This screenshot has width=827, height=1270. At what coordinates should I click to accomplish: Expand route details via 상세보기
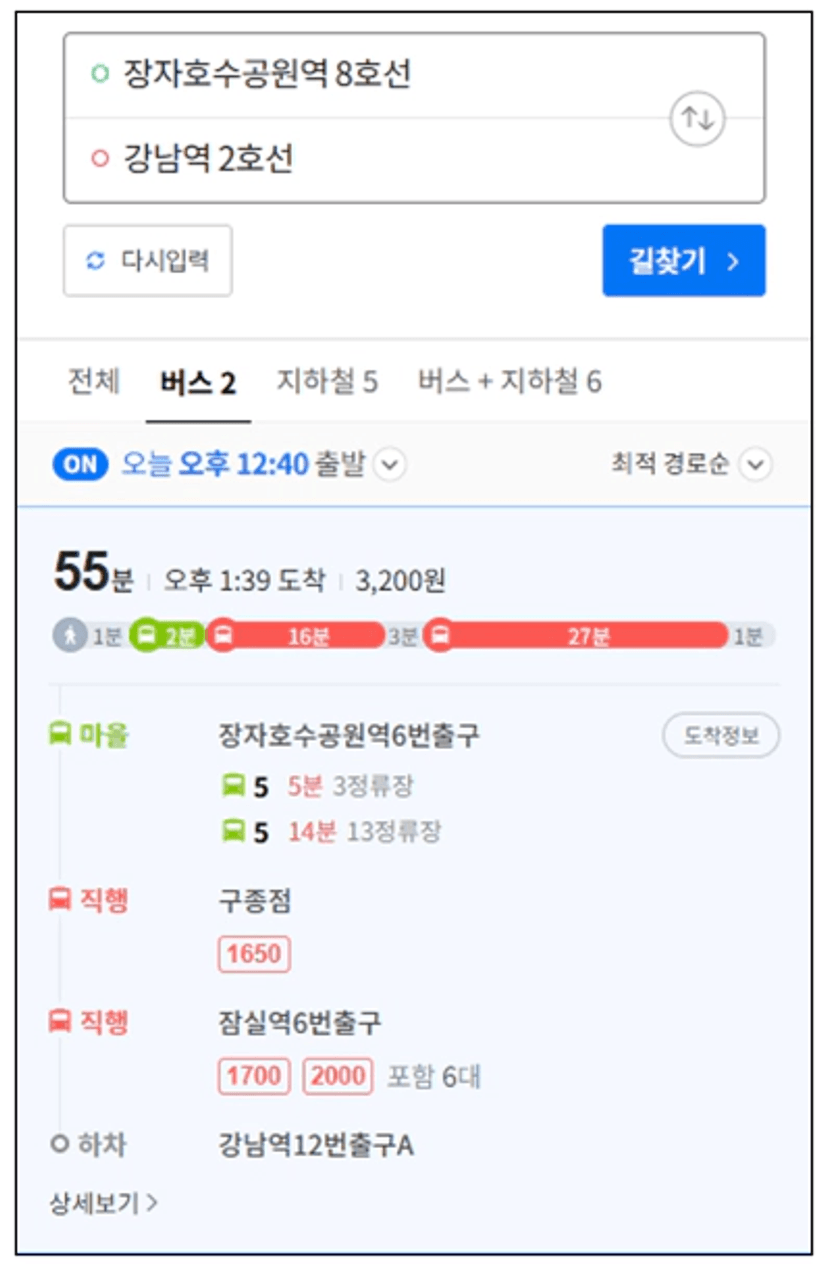pyautogui.click(x=103, y=1202)
